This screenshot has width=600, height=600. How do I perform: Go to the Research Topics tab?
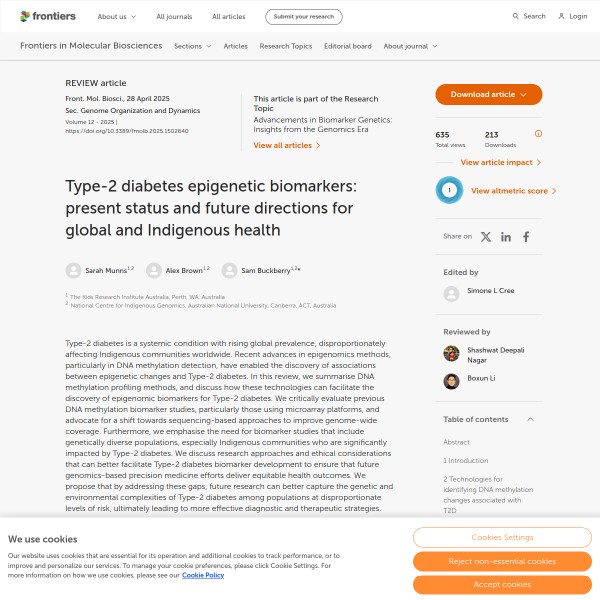click(x=286, y=46)
